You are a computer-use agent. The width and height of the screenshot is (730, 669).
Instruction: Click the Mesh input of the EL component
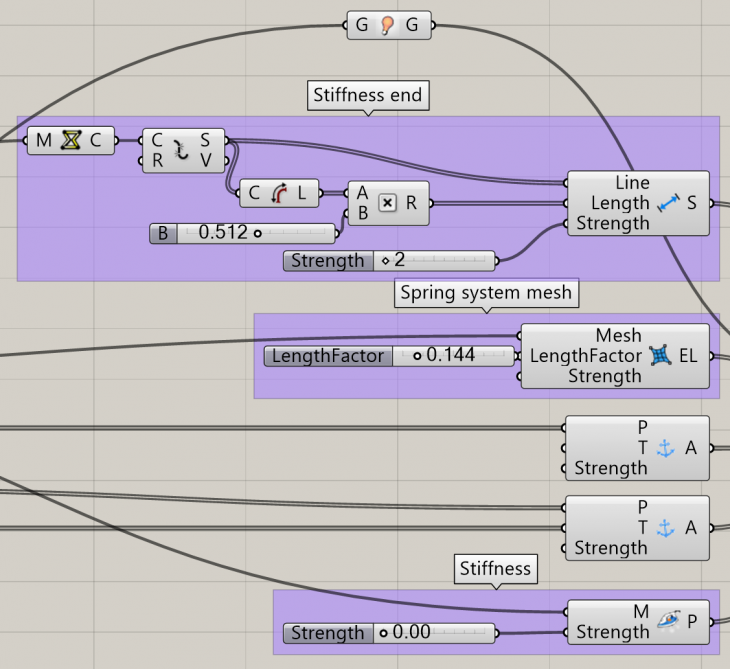[x=618, y=336]
